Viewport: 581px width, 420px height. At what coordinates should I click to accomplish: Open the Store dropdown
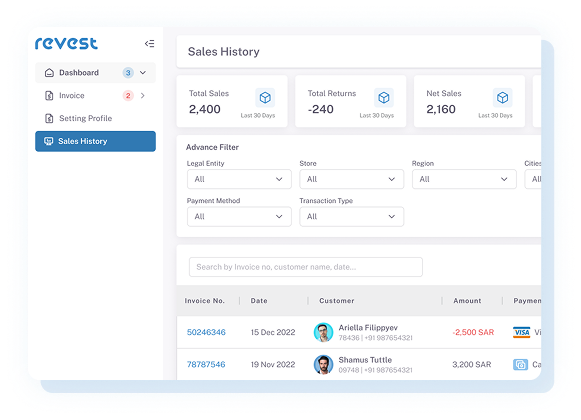[351, 179]
